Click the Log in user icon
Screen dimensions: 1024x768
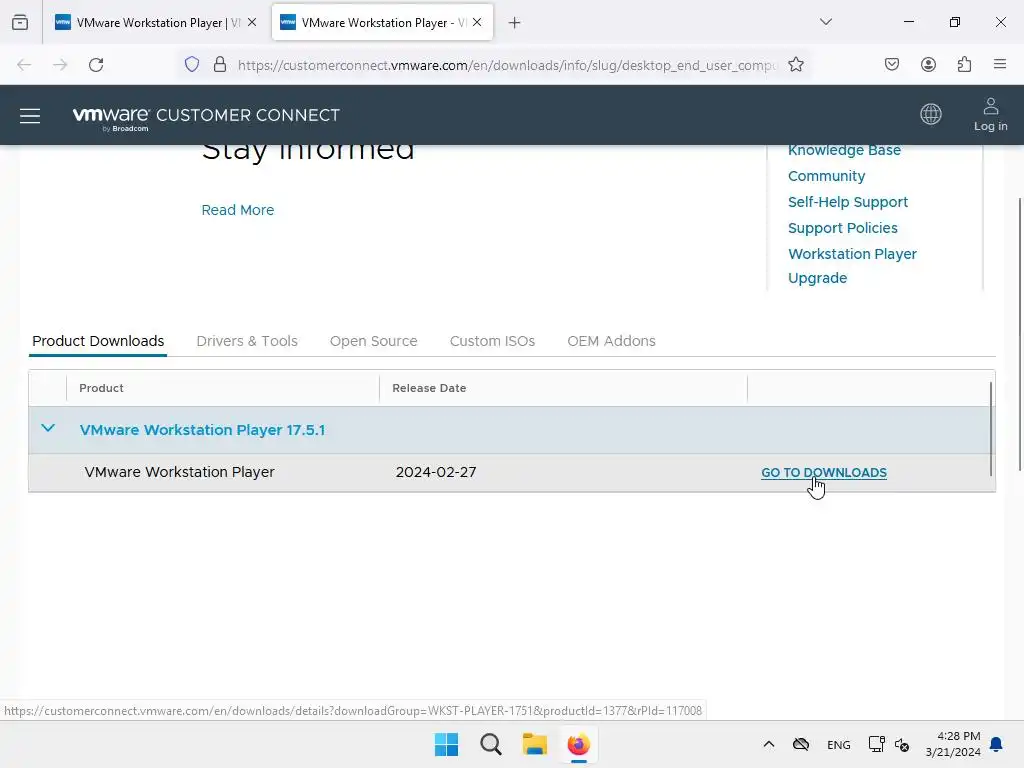coord(991,114)
